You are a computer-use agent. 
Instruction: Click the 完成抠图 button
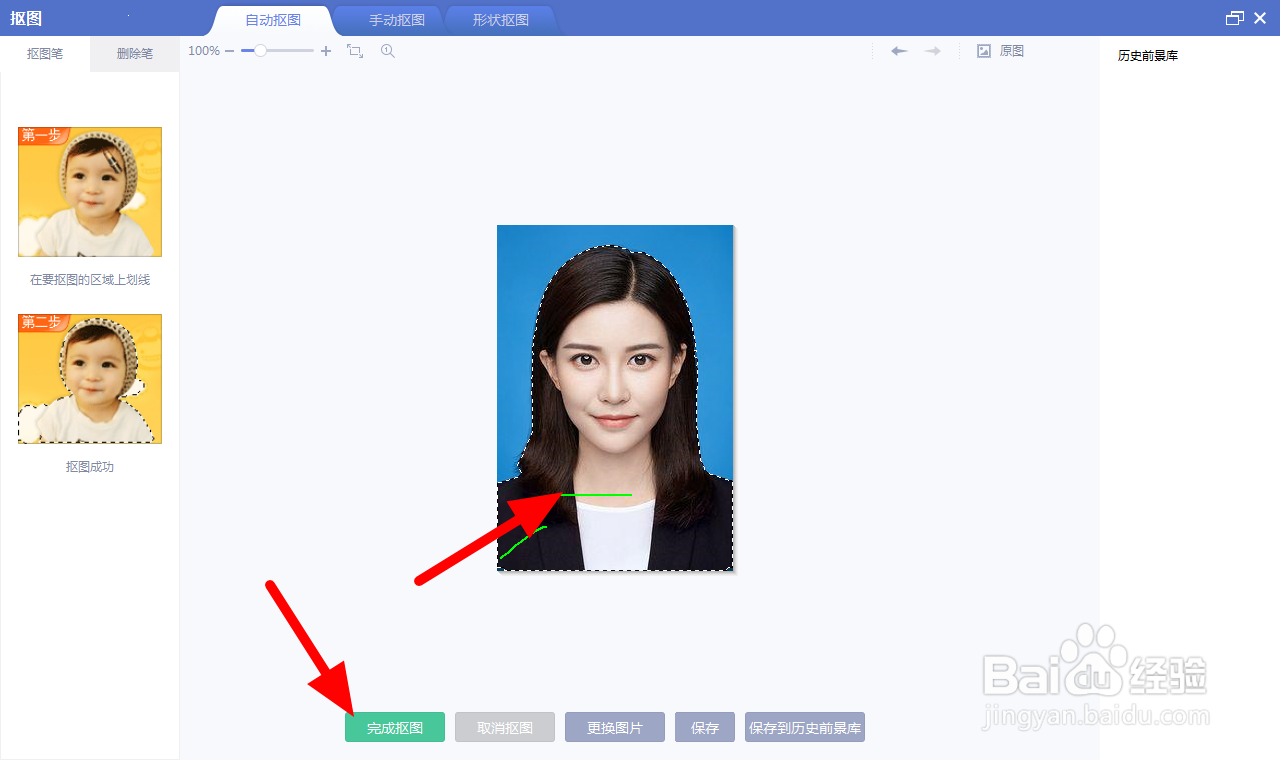point(395,727)
